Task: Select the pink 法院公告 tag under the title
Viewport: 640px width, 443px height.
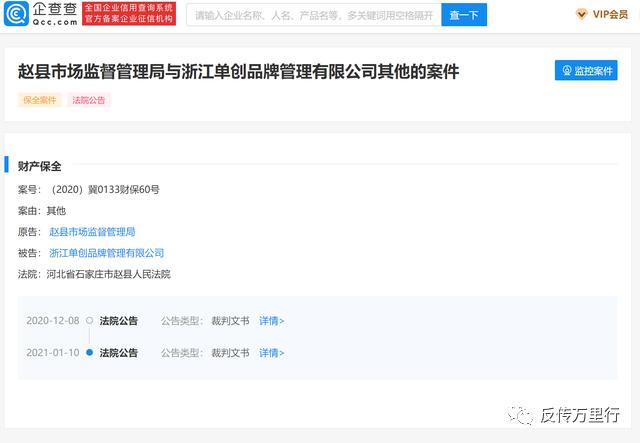Action: click(x=89, y=100)
